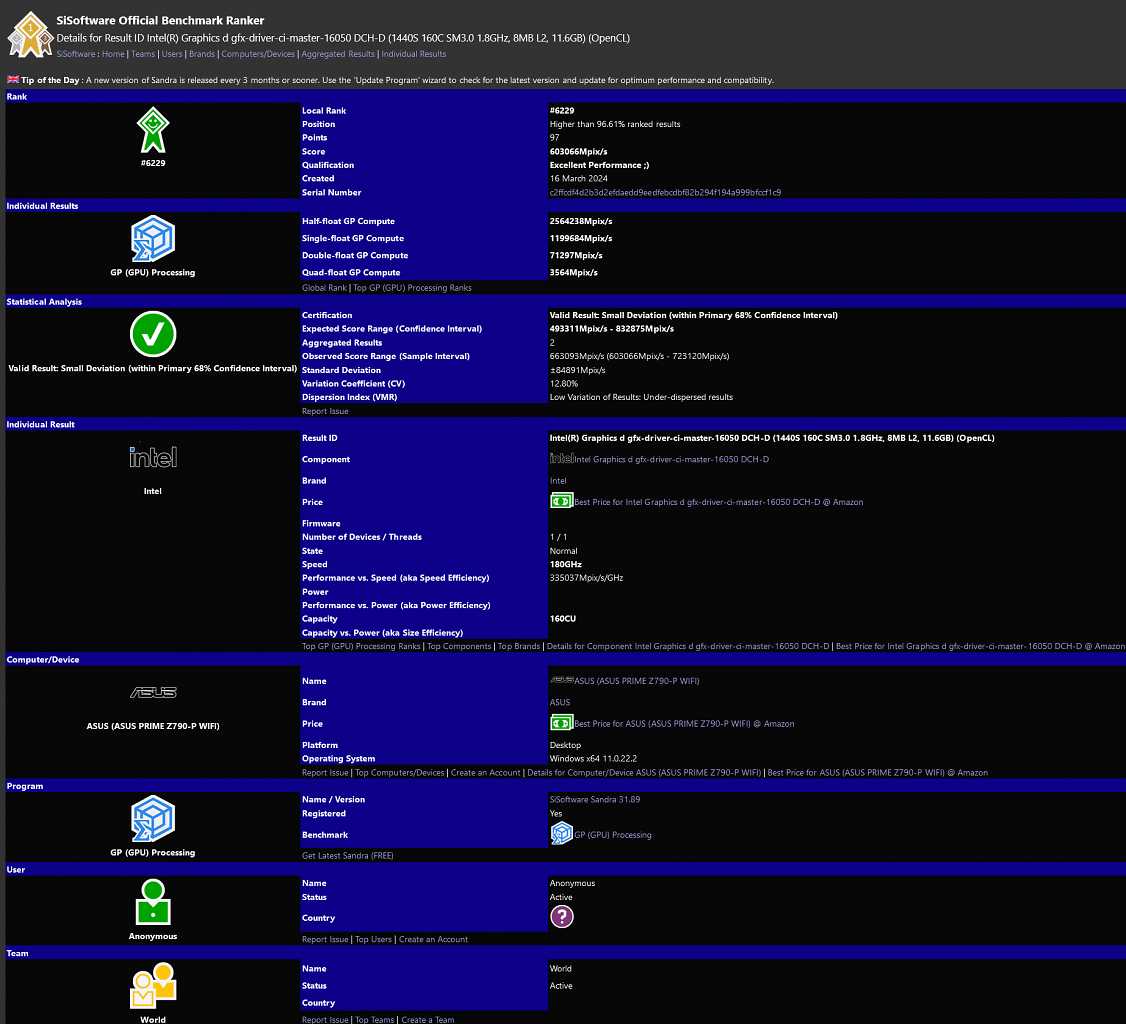
Task: Click the Created date 16 March 2024
Action: [x=579, y=179]
